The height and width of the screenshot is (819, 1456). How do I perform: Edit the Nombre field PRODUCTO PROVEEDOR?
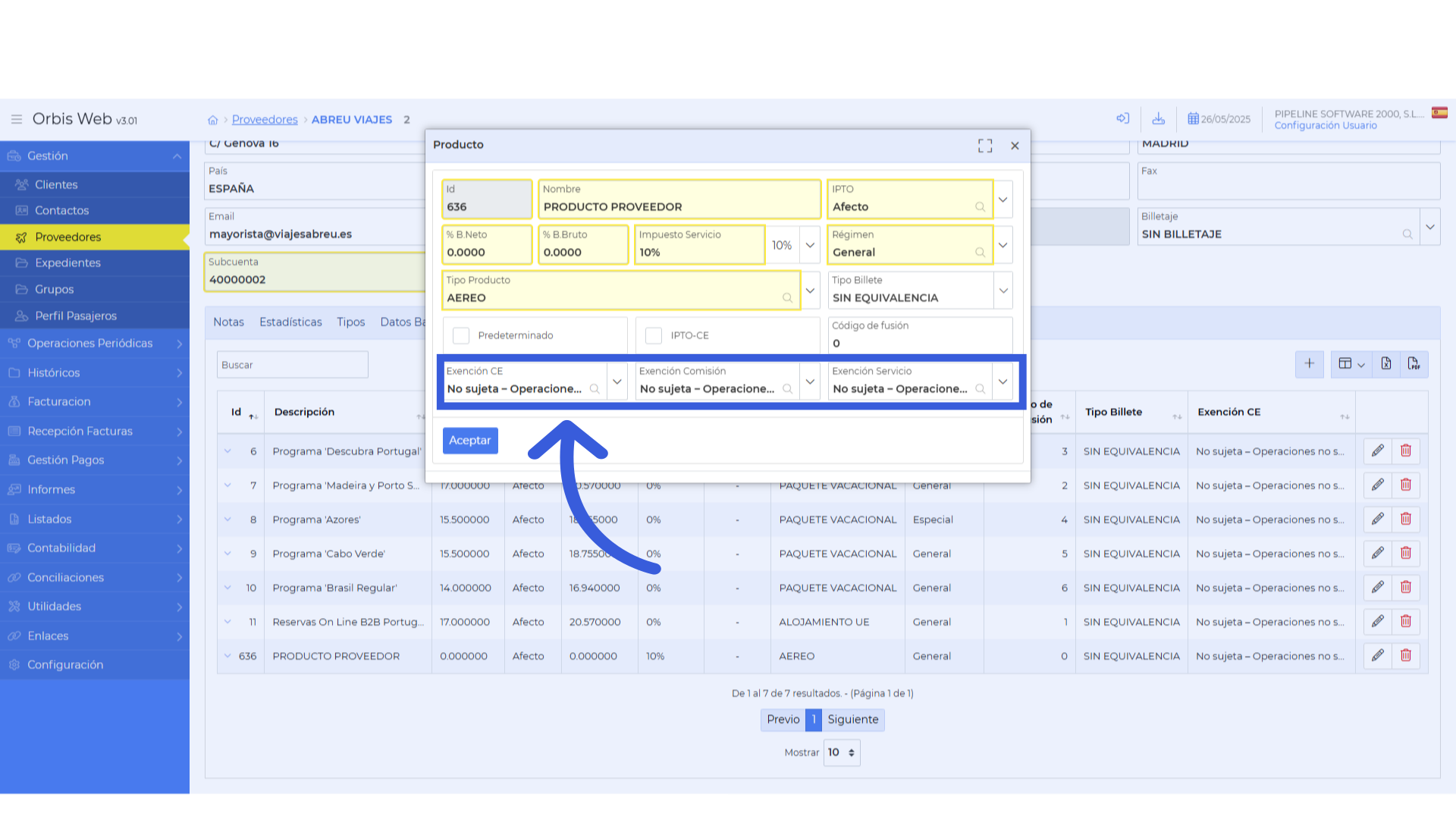tap(679, 199)
